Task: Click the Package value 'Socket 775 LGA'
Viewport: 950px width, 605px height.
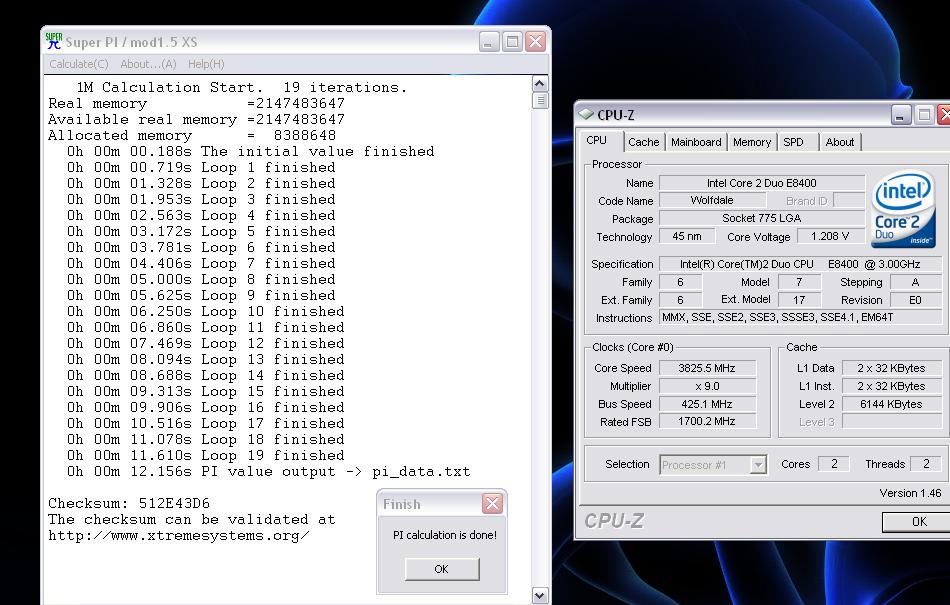Action: click(762, 218)
